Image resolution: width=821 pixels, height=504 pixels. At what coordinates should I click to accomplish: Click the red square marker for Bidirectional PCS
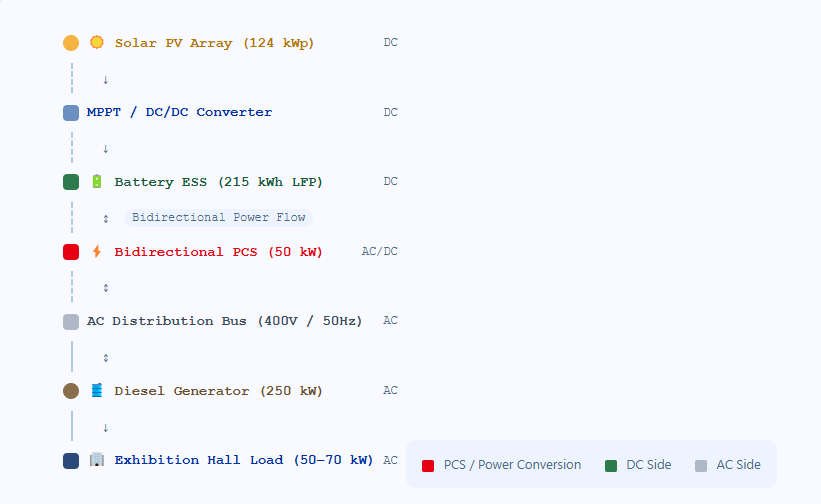click(71, 252)
